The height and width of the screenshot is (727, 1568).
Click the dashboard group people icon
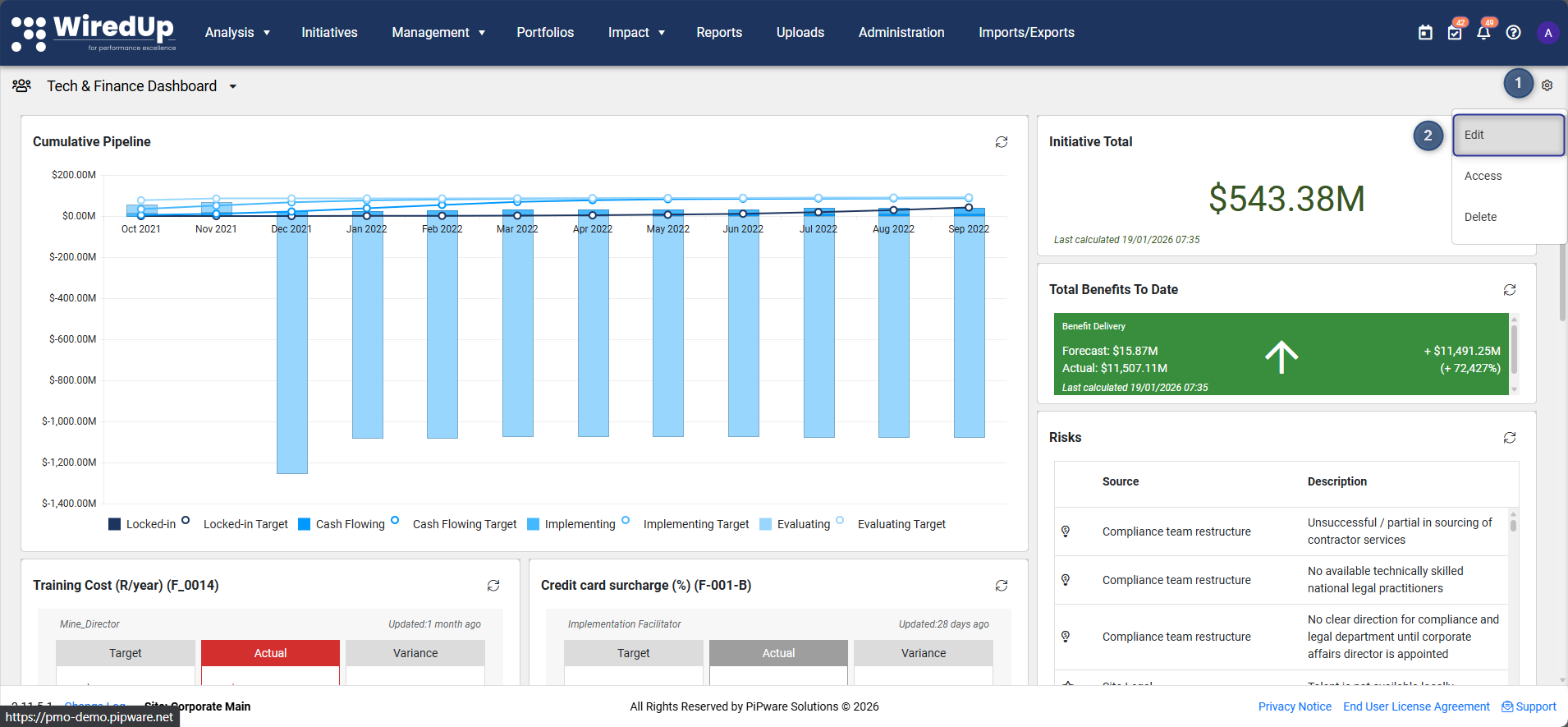pyautogui.click(x=22, y=85)
